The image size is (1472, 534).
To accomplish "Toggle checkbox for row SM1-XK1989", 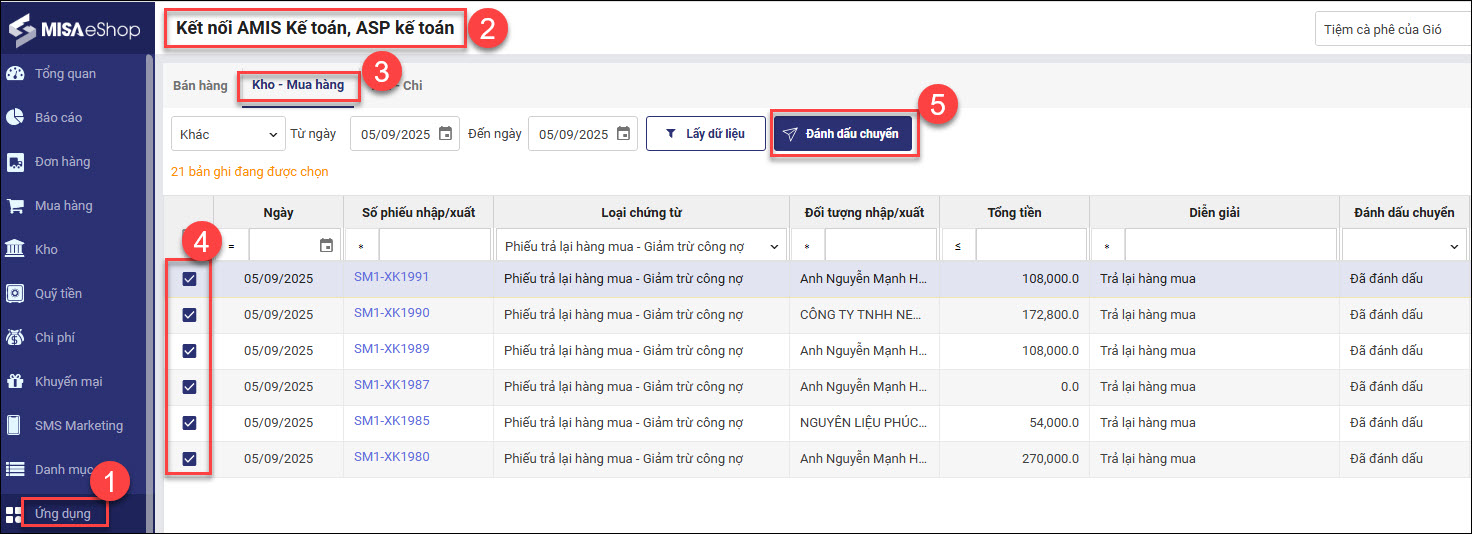I will pos(189,351).
